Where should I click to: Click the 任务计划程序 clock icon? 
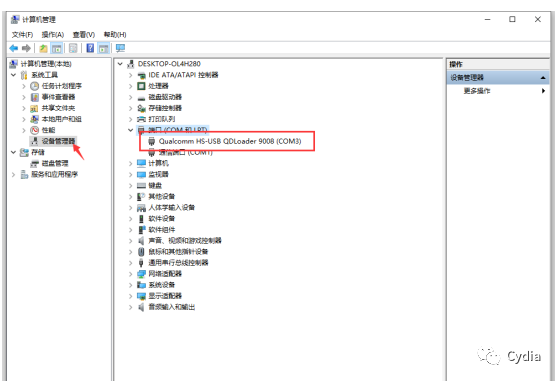(34, 86)
